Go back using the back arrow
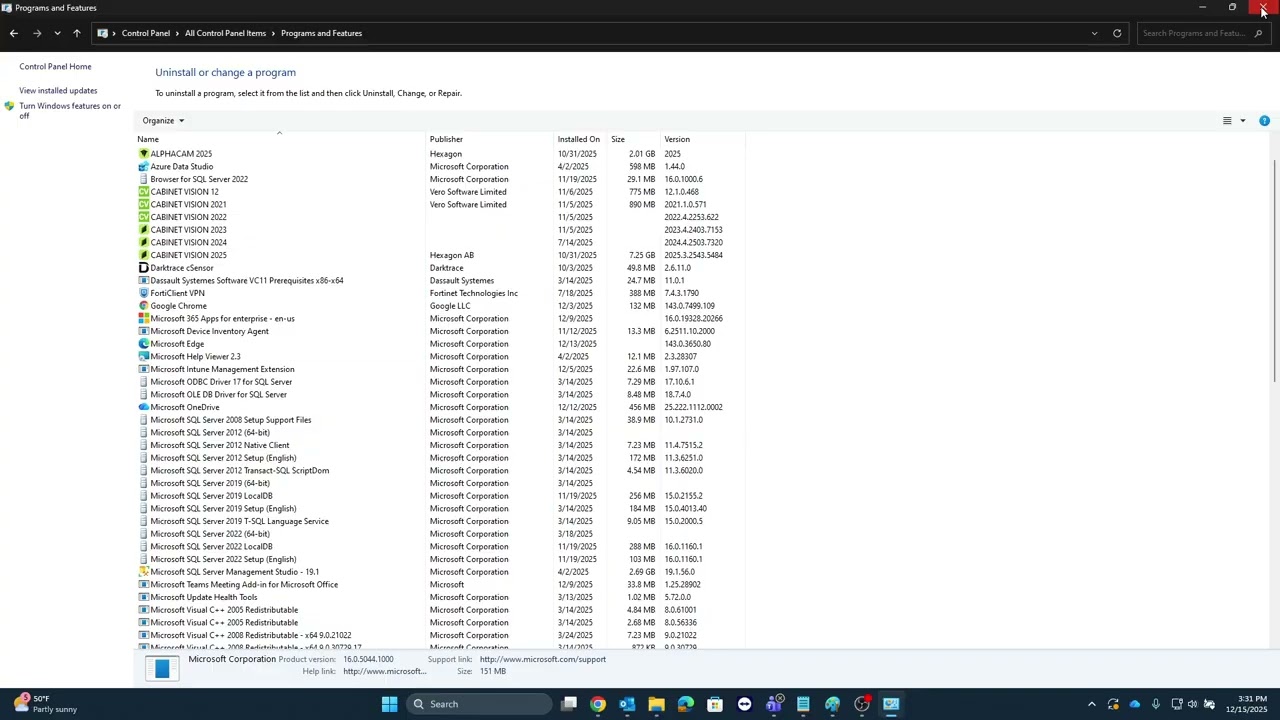Screen dimensions: 1280x720 click(14, 33)
